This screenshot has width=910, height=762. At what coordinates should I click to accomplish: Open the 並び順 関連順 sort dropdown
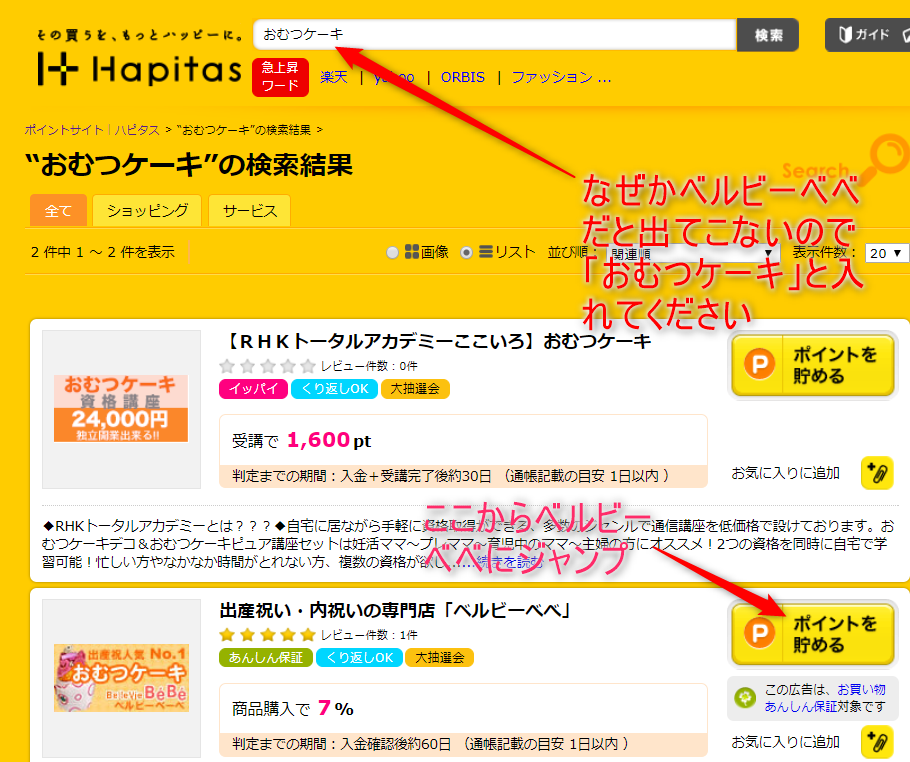(692, 253)
